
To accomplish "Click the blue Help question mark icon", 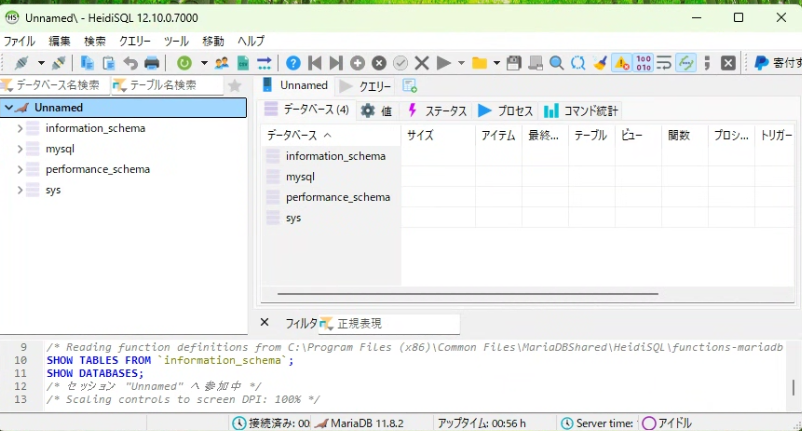I will [293, 63].
